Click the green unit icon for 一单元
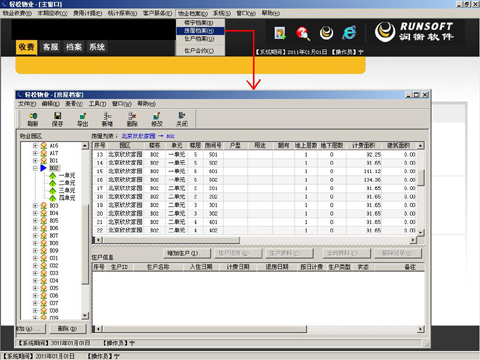The height and width of the screenshot is (360, 480). (x=53, y=176)
